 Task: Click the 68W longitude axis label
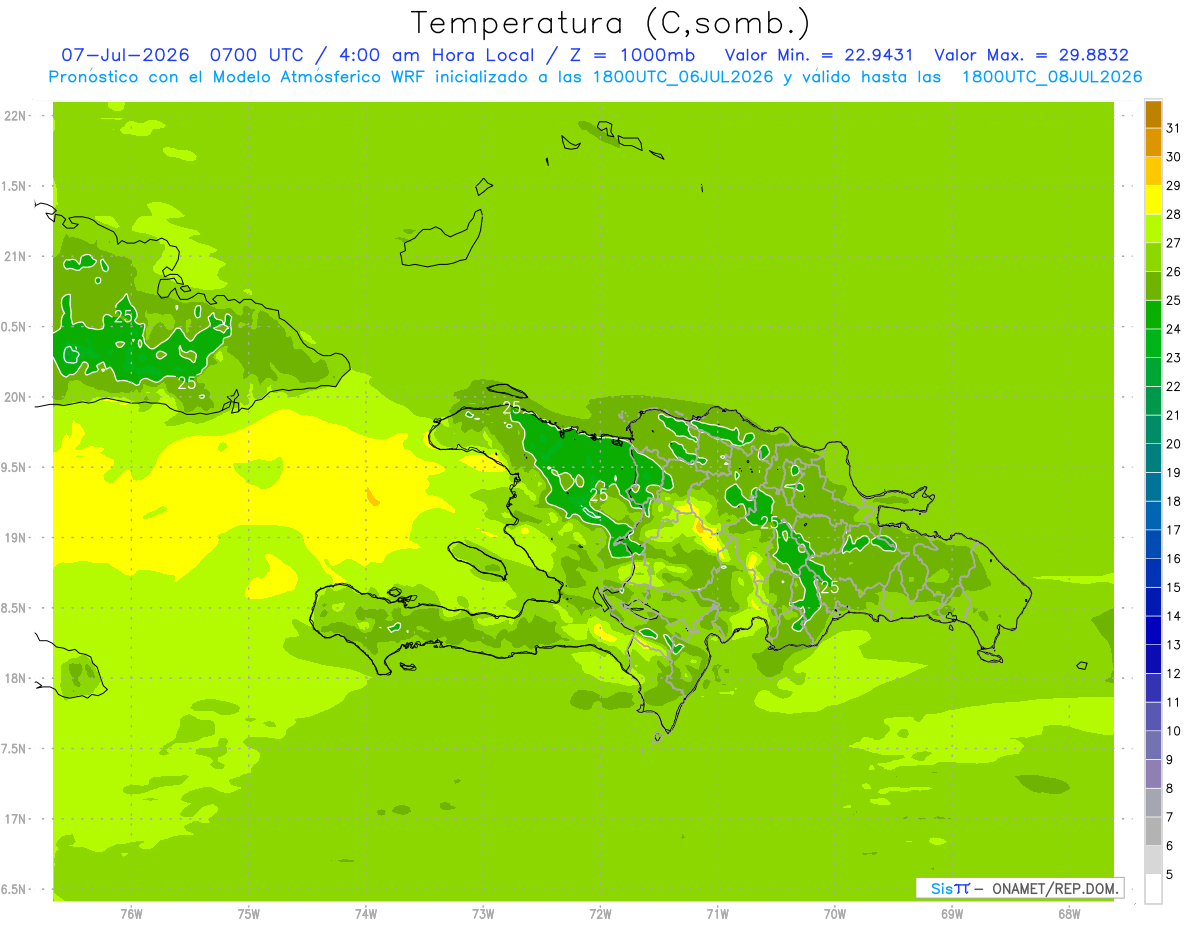[1069, 913]
